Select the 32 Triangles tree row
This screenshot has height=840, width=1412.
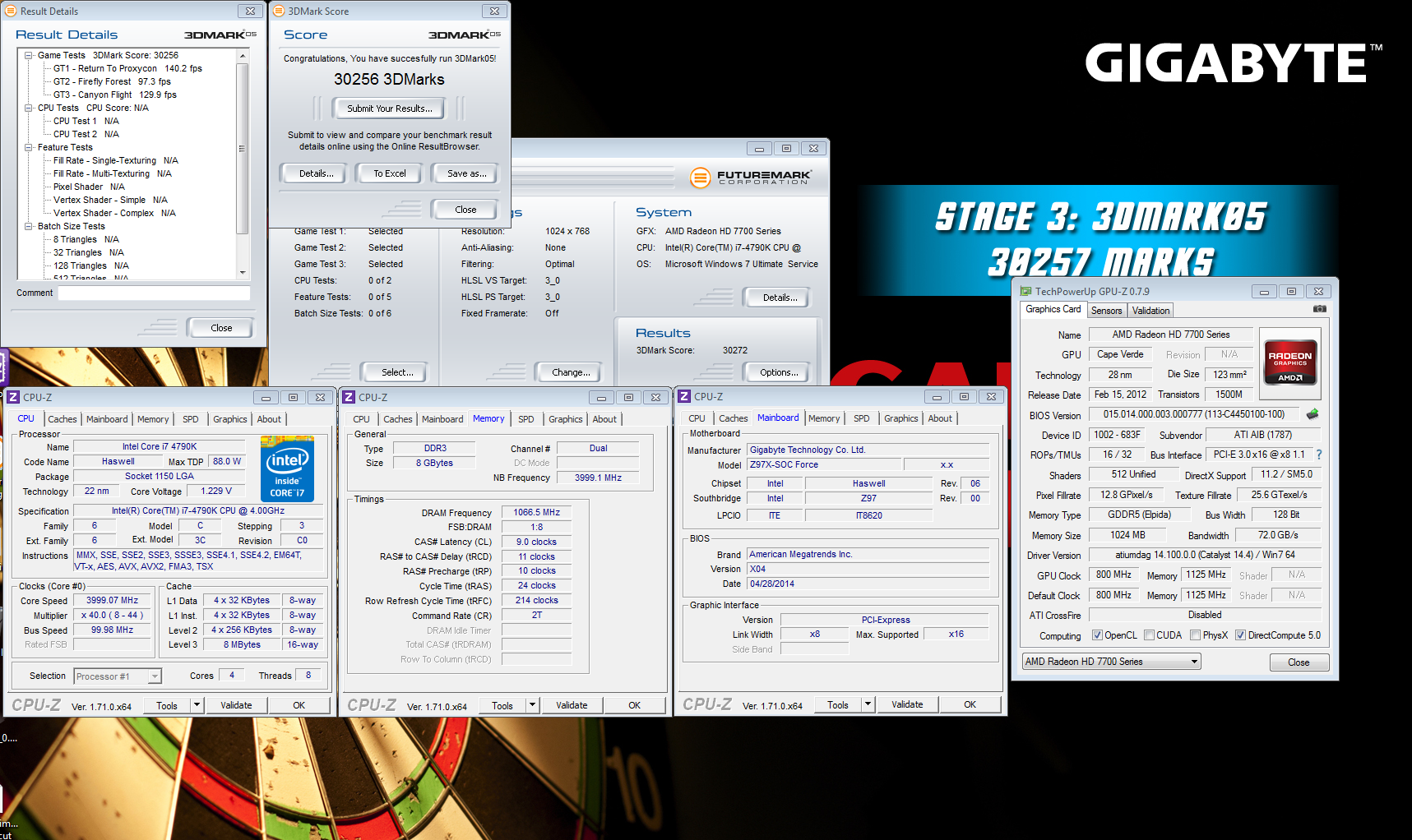coord(89,253)
